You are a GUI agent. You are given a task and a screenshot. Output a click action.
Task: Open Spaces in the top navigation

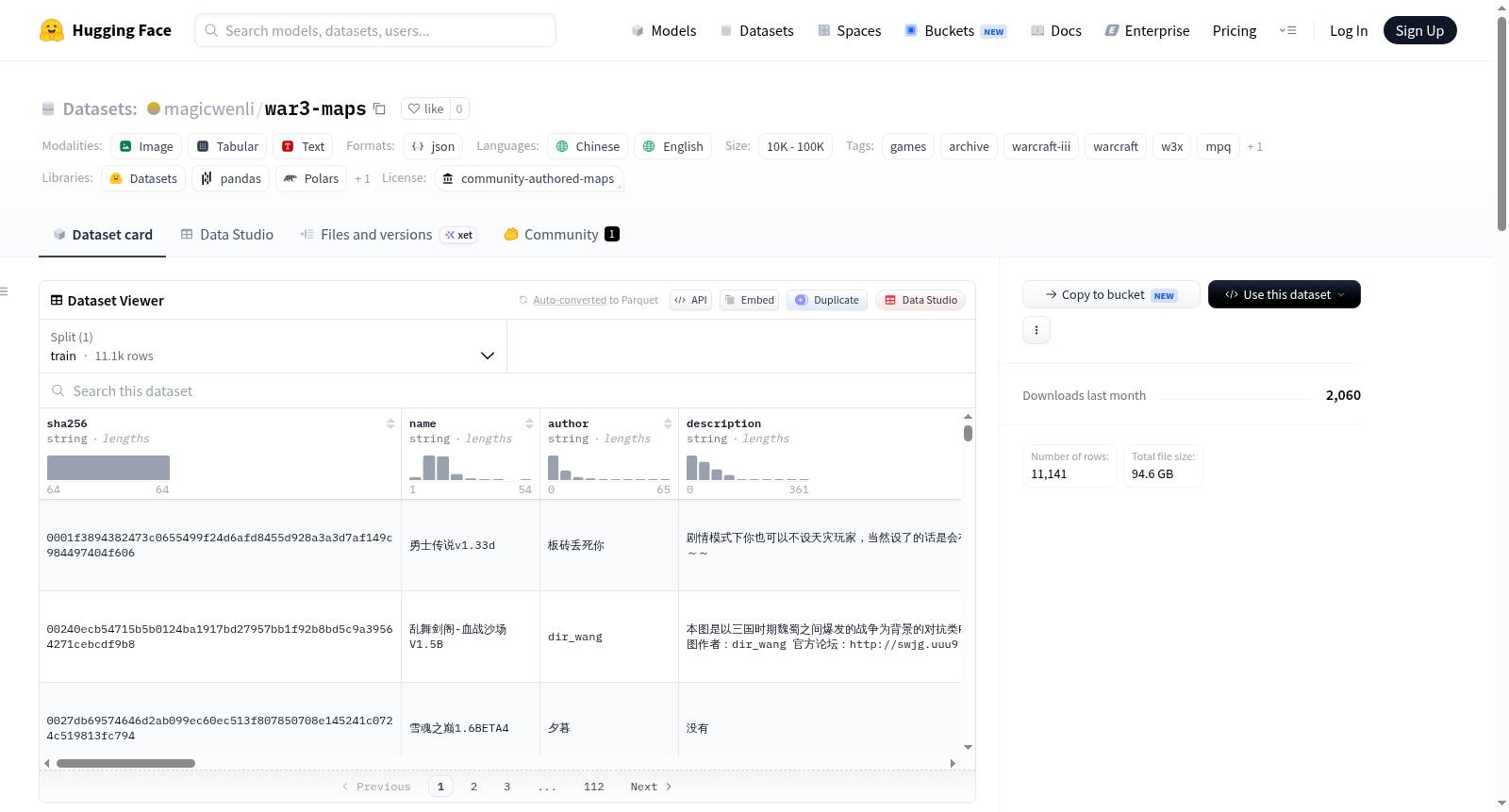tap(849, 31)
